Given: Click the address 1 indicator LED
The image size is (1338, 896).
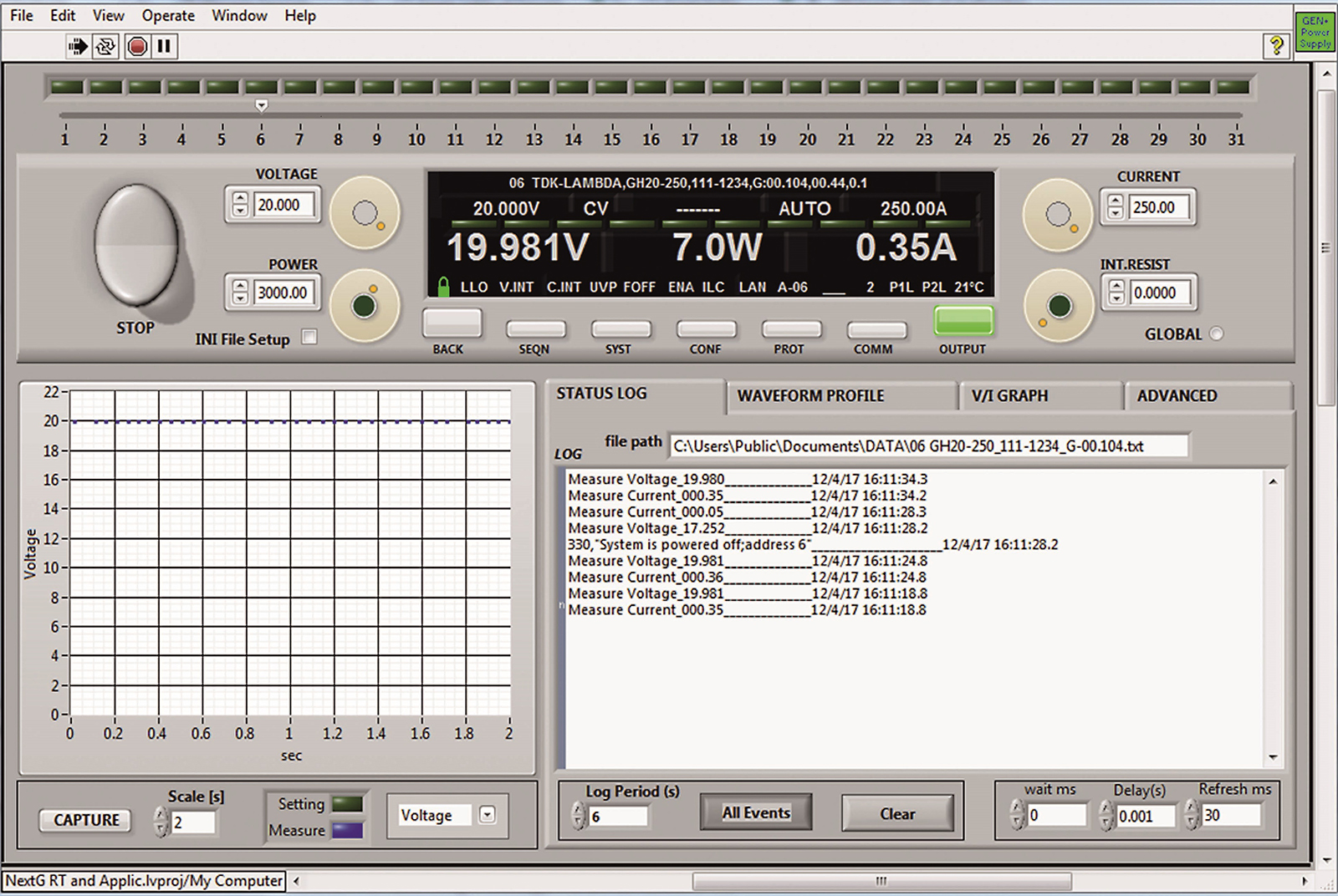Looking at the screenshot, I should click(x=66, y=86).
